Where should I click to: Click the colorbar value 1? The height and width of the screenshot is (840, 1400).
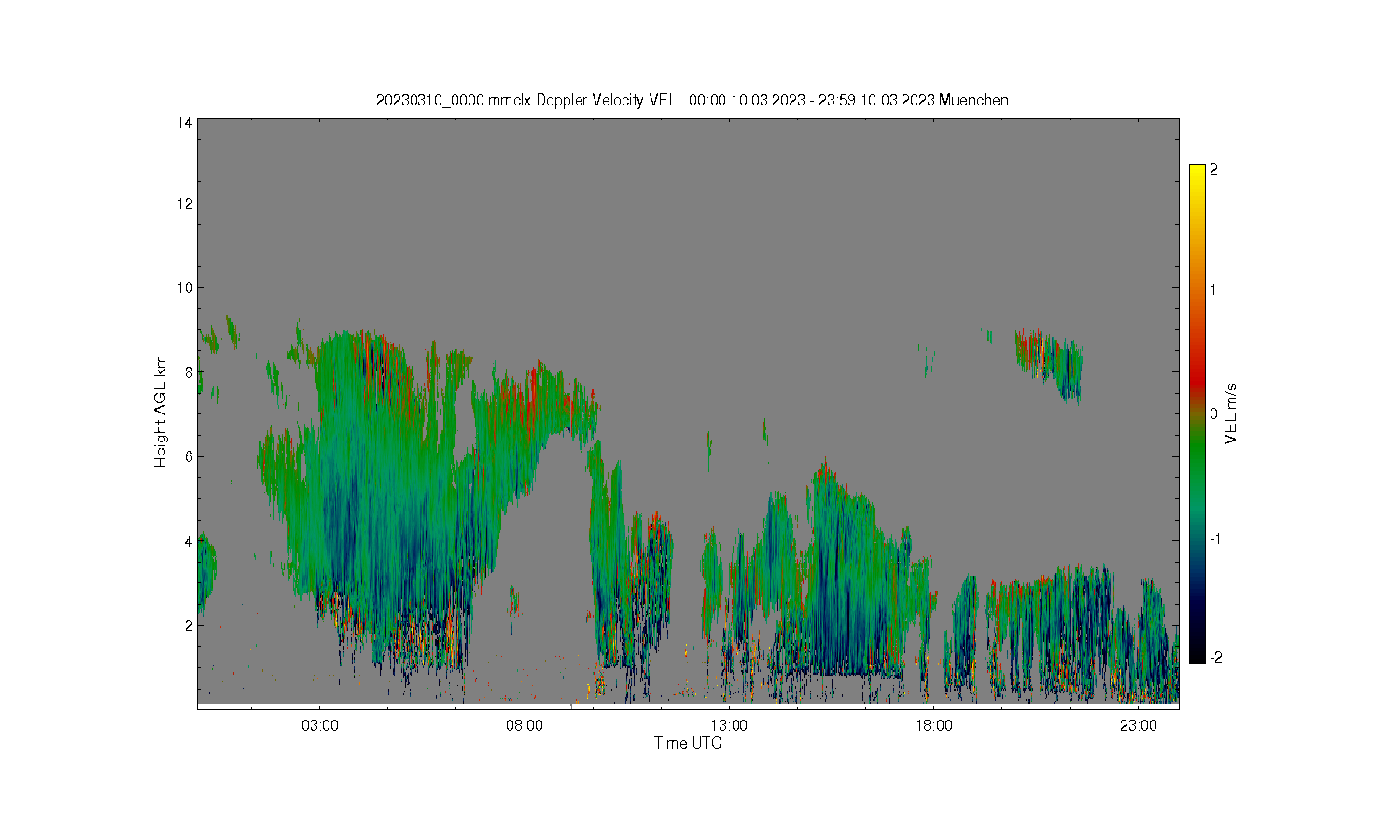1213,289
